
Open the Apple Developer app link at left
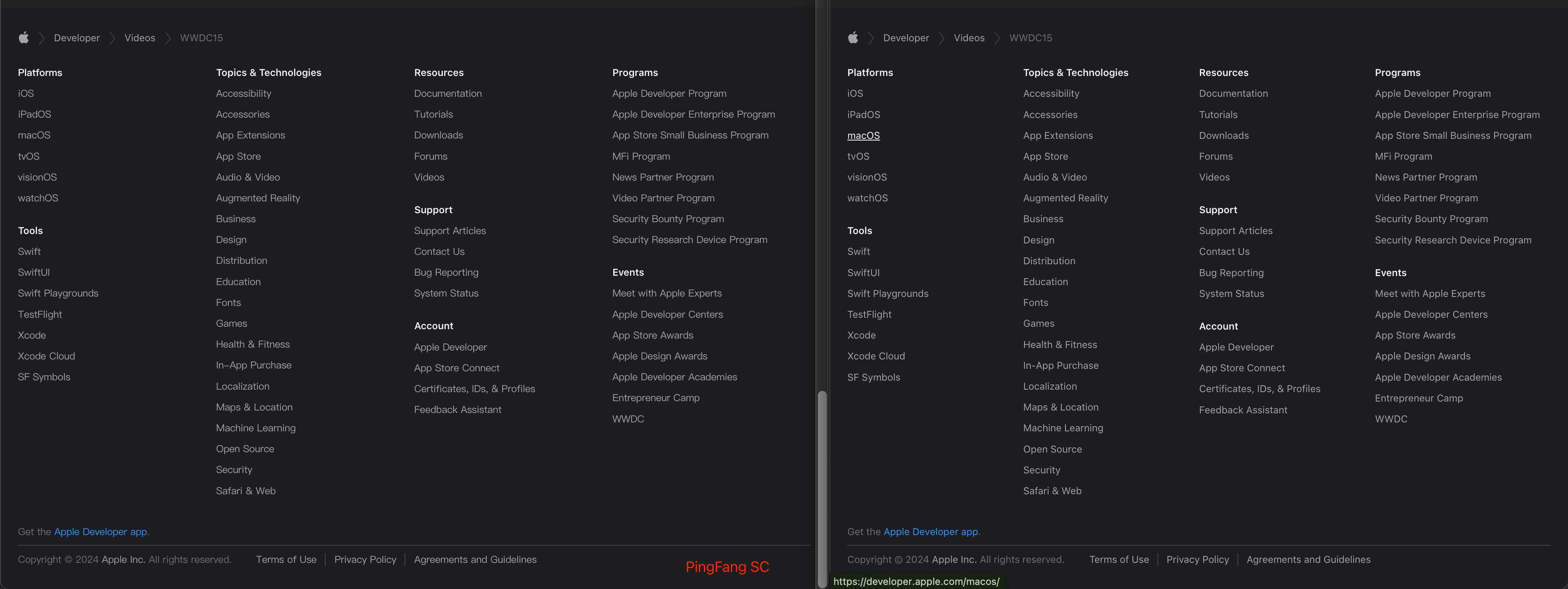(x=101, y=532)
